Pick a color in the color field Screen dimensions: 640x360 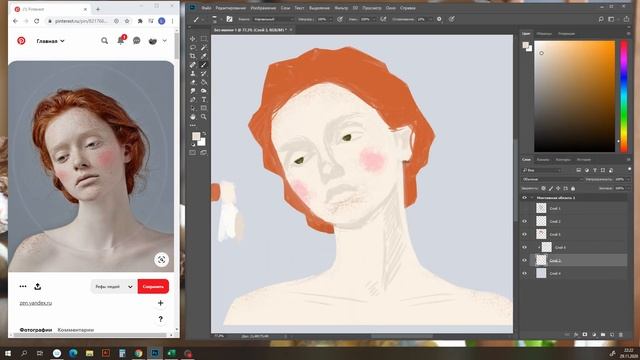[574, 96]
